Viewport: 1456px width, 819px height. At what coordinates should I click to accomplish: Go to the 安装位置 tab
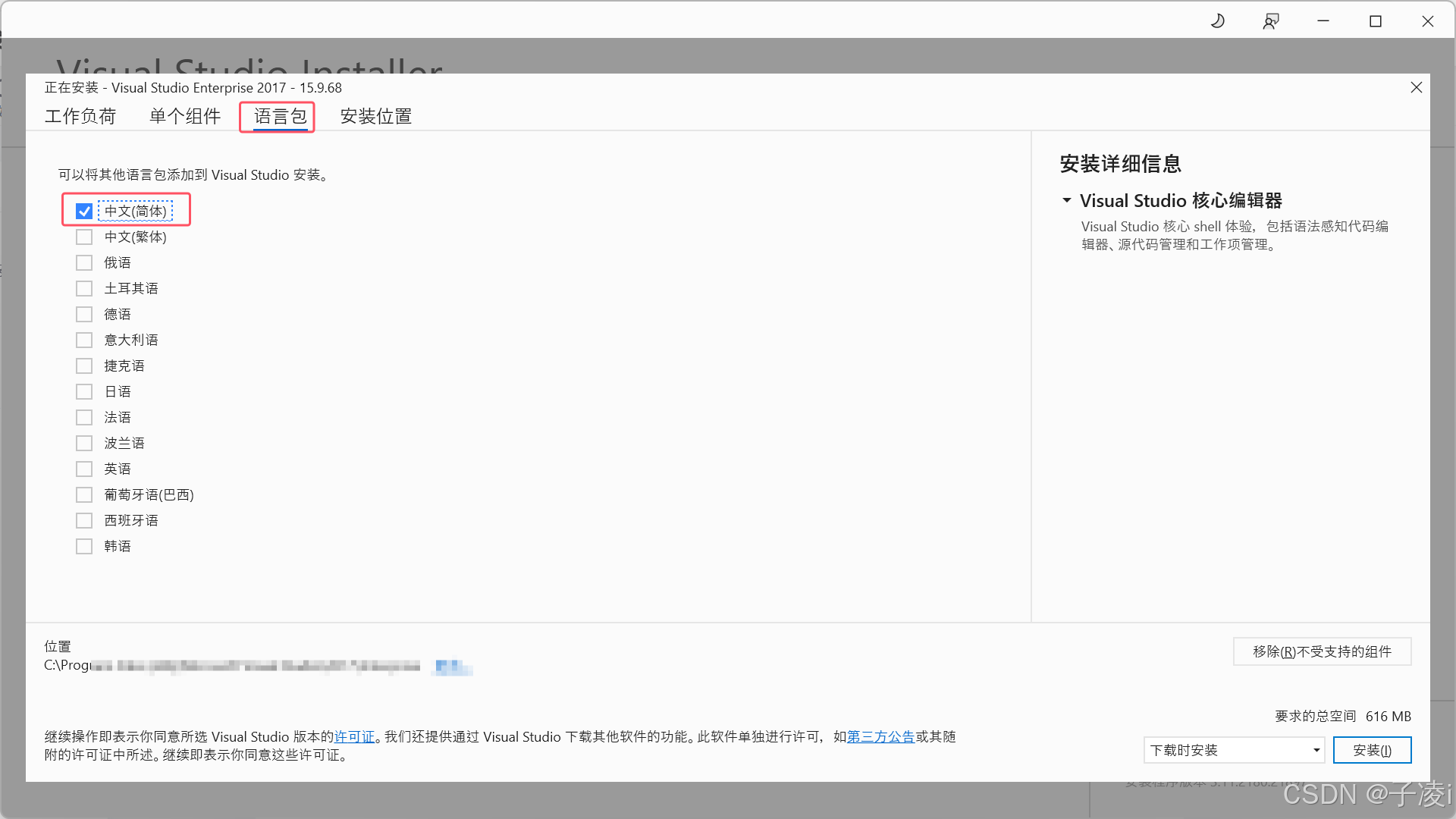click(376, 116)
